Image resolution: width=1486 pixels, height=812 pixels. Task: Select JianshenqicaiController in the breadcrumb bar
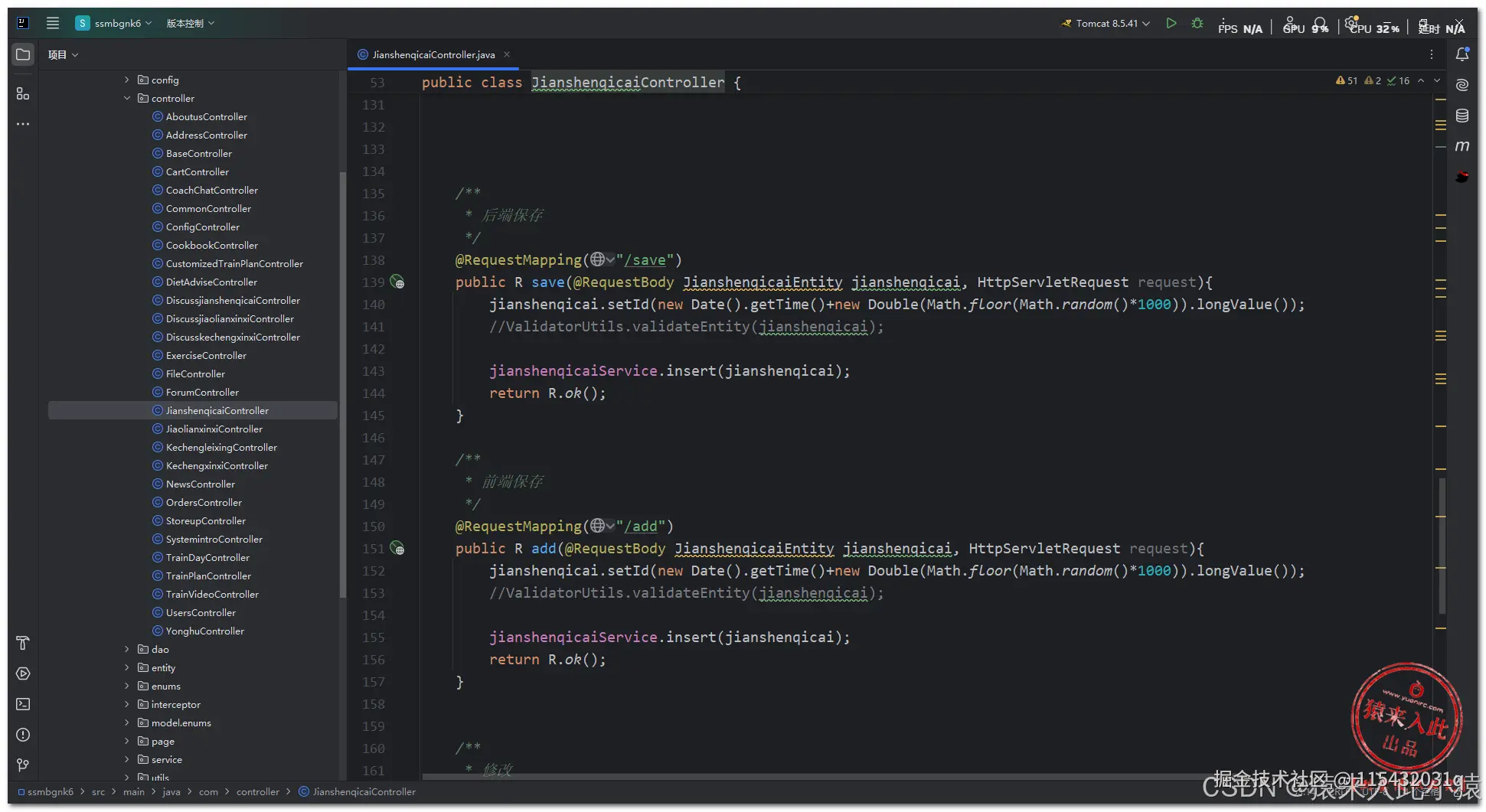tap(357, 791)
